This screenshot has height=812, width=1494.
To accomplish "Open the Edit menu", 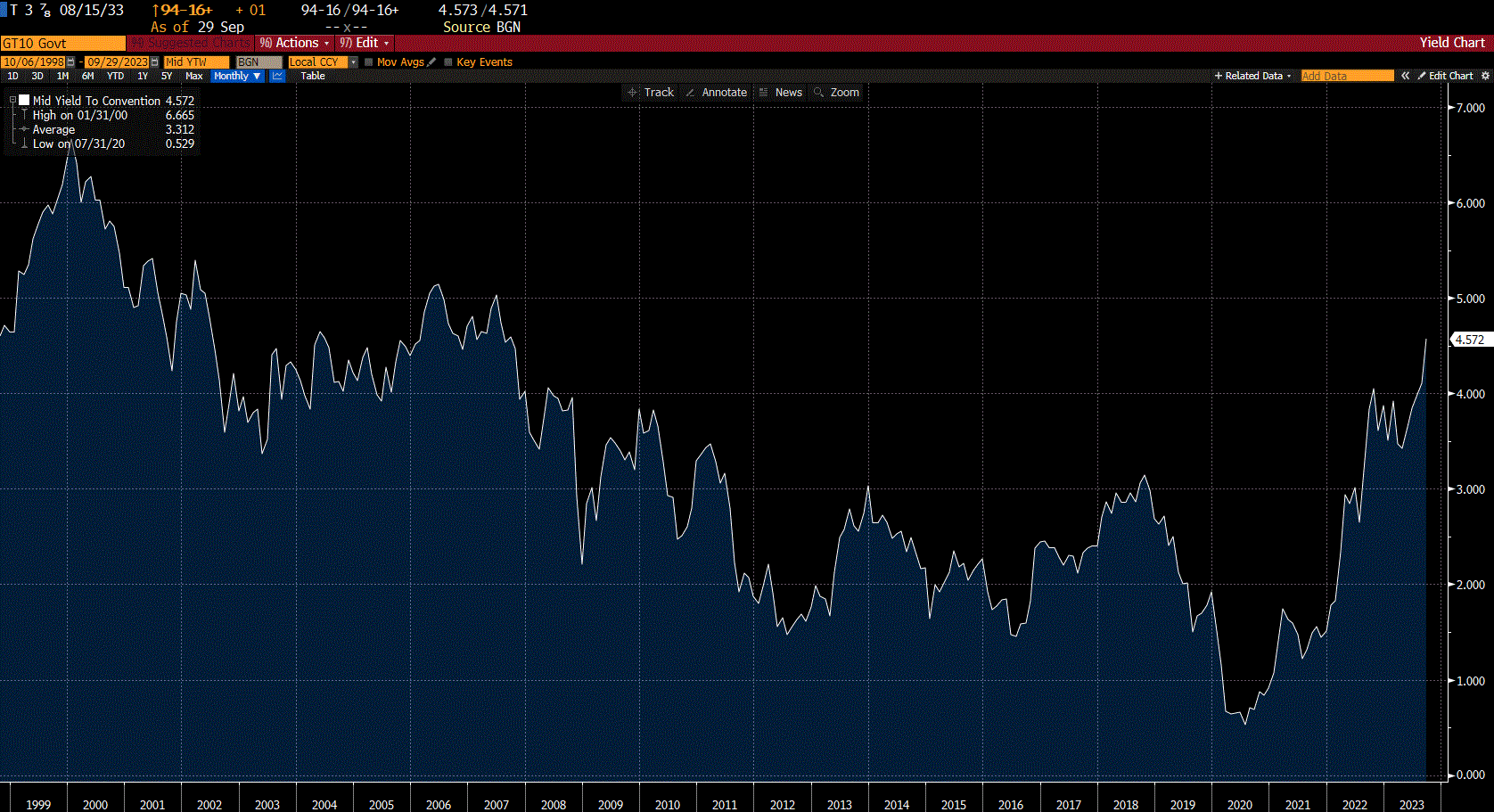I will (365, 43).
